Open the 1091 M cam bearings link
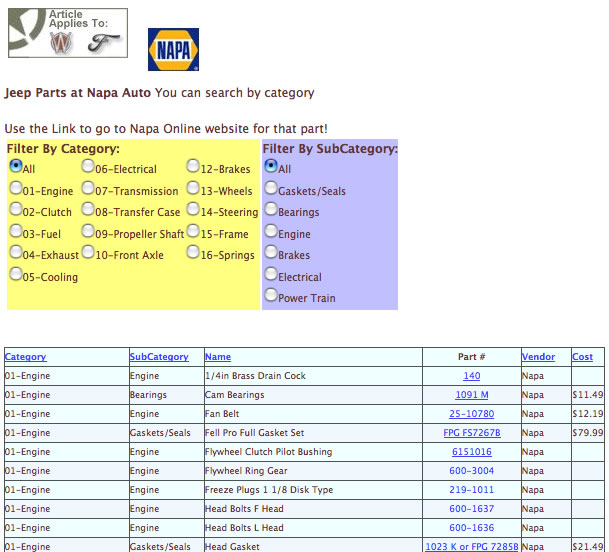 click(x=472, y=395)
